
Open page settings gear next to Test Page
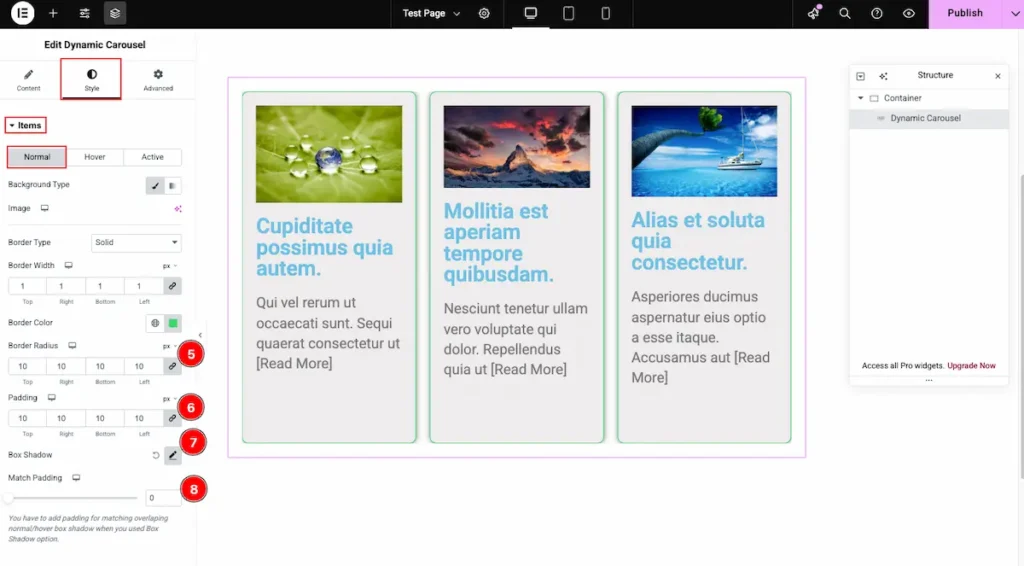484,13
